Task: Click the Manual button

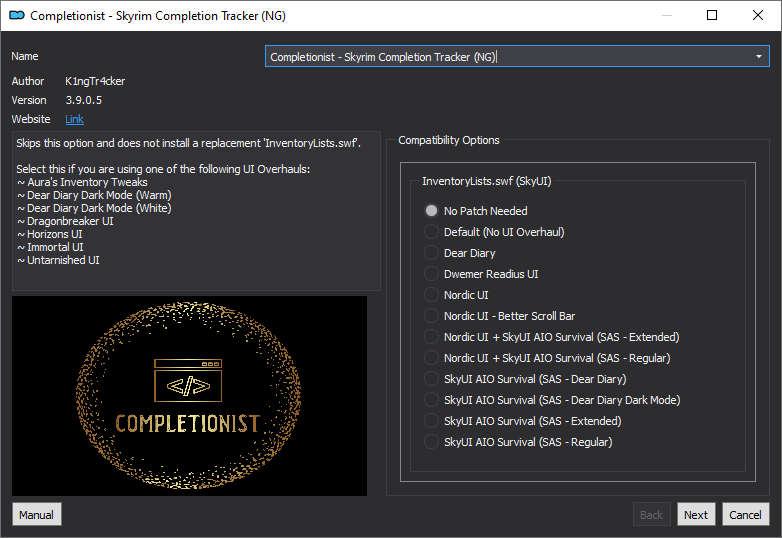Action: 36,514
